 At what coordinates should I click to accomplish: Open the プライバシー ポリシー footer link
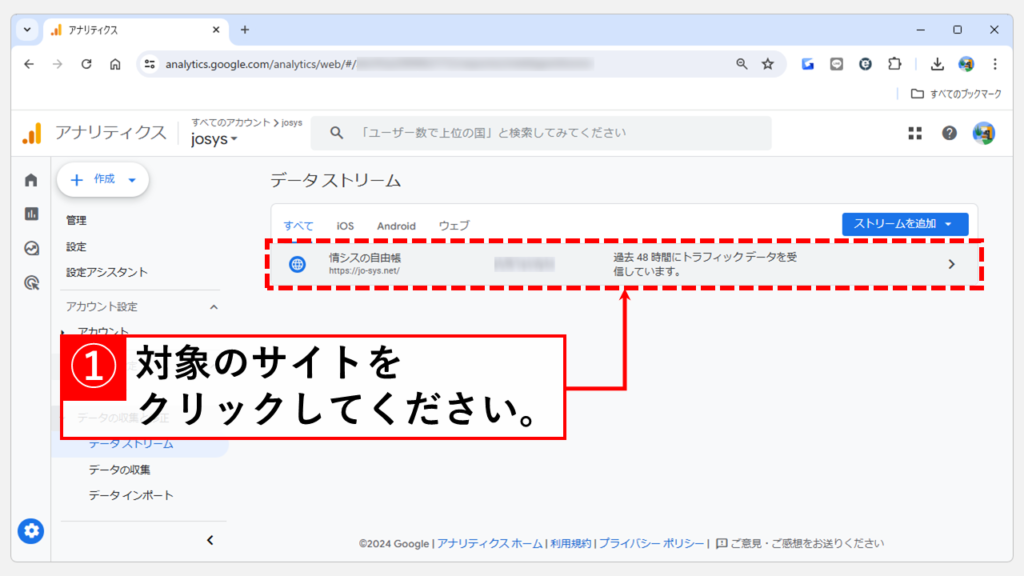point(651,543)
